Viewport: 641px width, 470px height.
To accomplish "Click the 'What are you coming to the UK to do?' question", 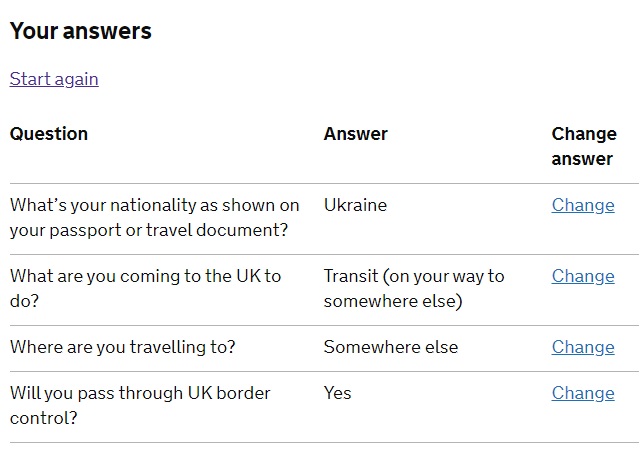I will pyautogui.click(x=146, y=288).
